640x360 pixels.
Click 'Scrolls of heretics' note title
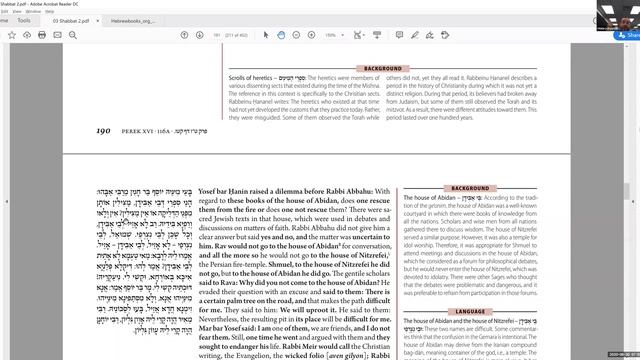coord(250,78)
